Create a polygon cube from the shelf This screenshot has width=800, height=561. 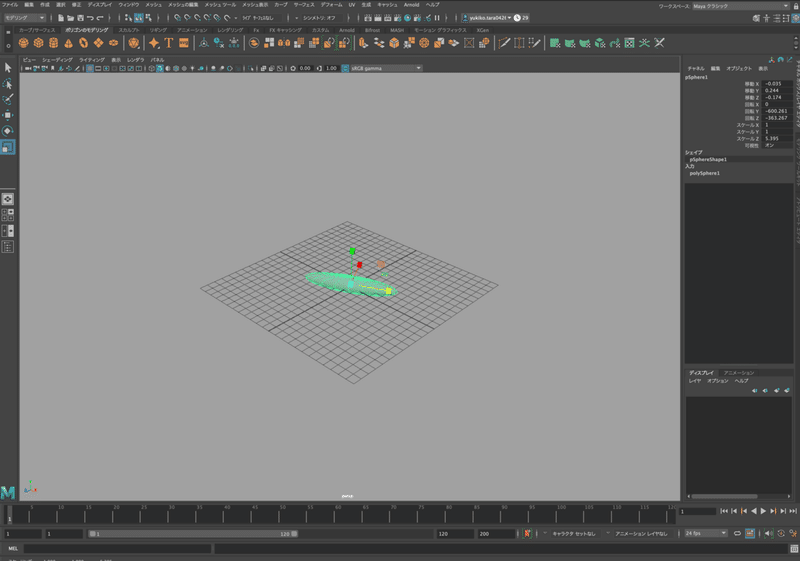pos(38,43)
